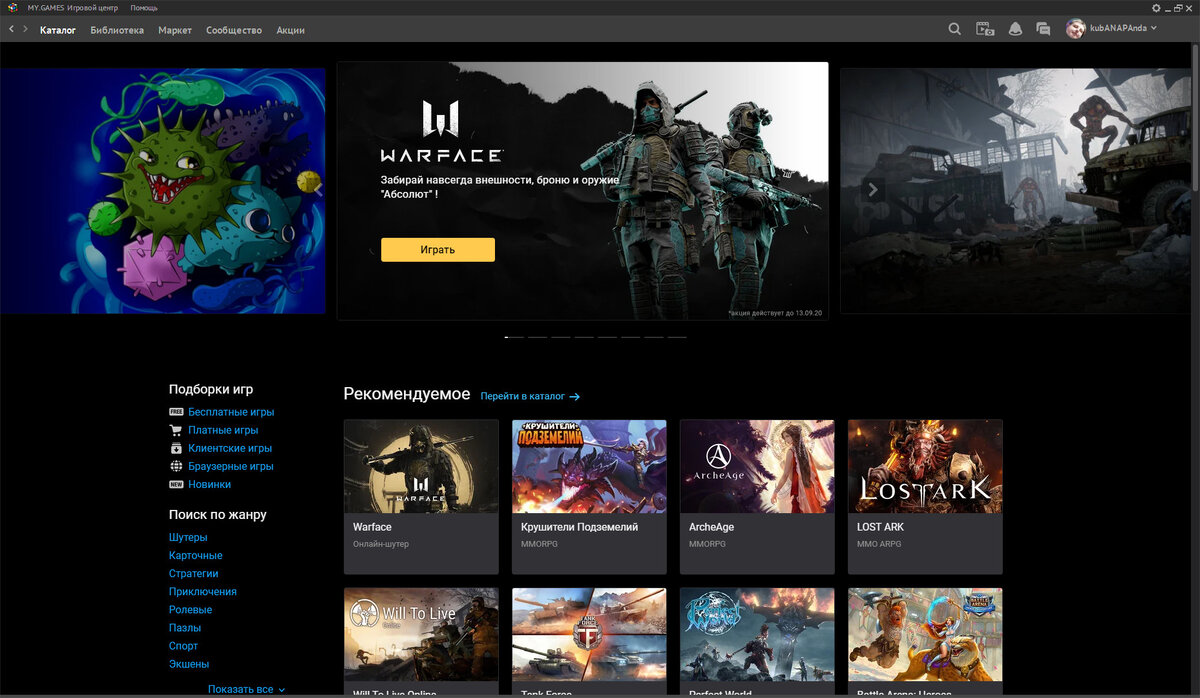Click the download icon beside Клиентские игры
1200x698 pixels.
(x=176, y=448)
